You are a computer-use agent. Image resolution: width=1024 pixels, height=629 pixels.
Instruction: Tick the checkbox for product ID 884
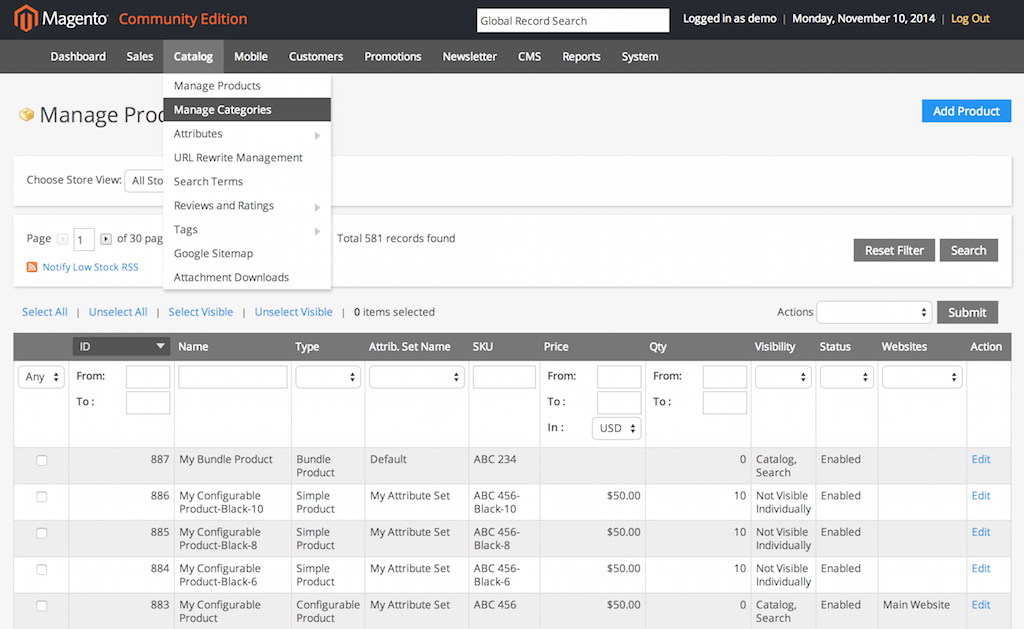[42, 570]
